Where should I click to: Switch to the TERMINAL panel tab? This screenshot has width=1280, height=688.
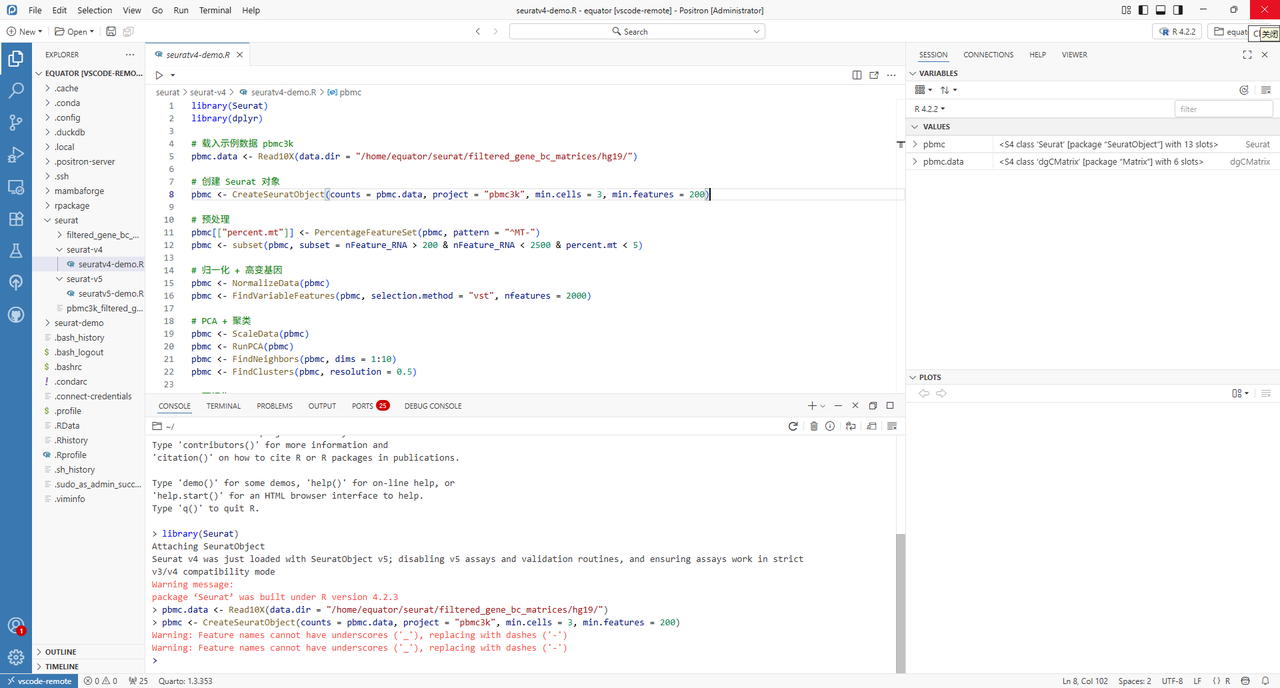click(223, 406)
